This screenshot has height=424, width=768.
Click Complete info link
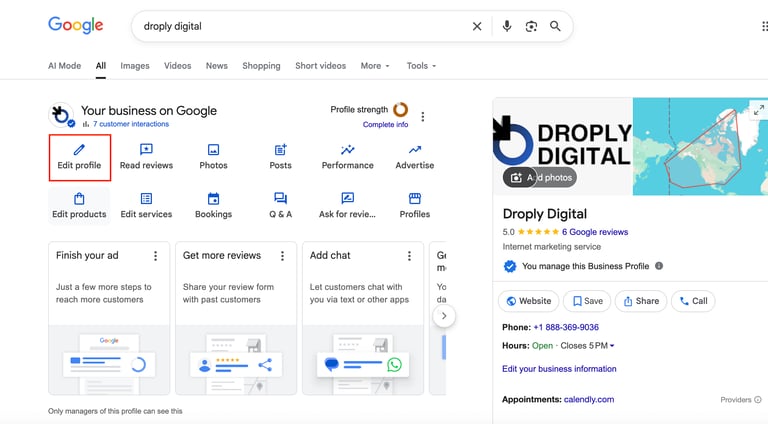pos(385,124)
